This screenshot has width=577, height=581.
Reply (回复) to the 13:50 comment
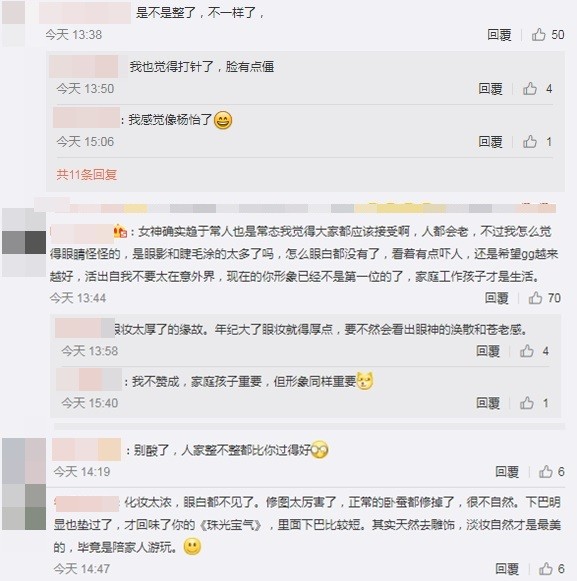490,89
